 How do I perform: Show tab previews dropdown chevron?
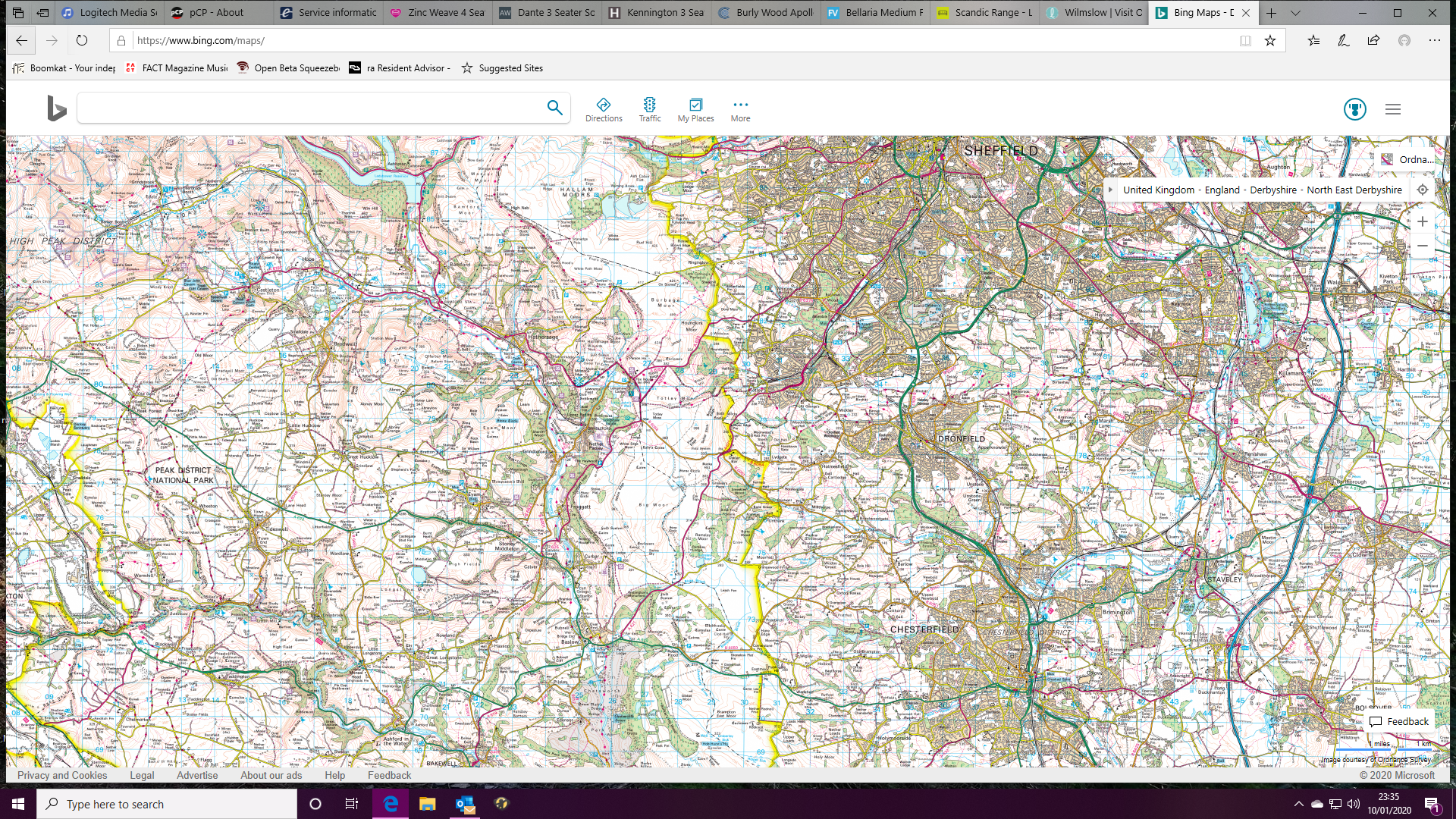click(1295, 13)
